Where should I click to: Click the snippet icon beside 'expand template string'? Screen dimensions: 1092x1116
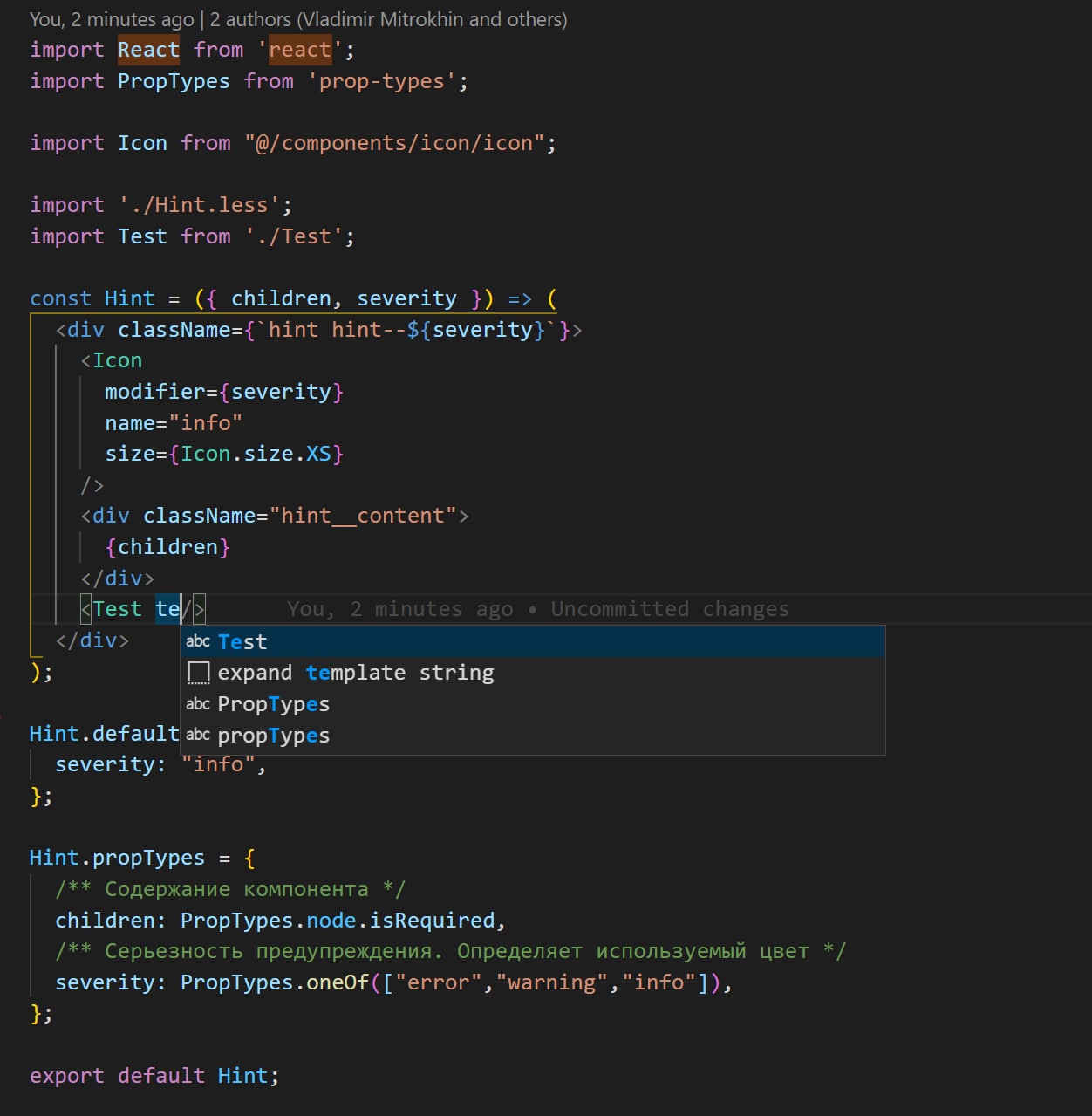tap(199, 673)
